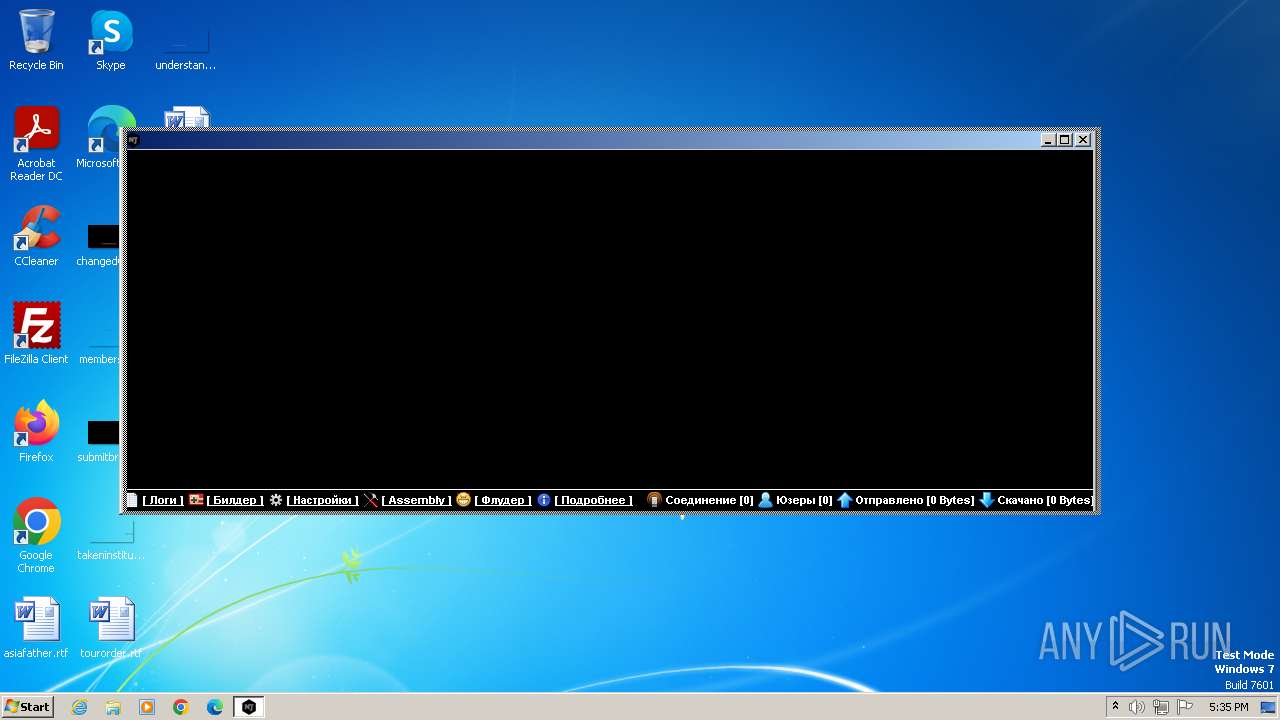Open the Настройки settings link
Screen dimensions: 1280x720
pyautogui.click(x=322, y=500)
